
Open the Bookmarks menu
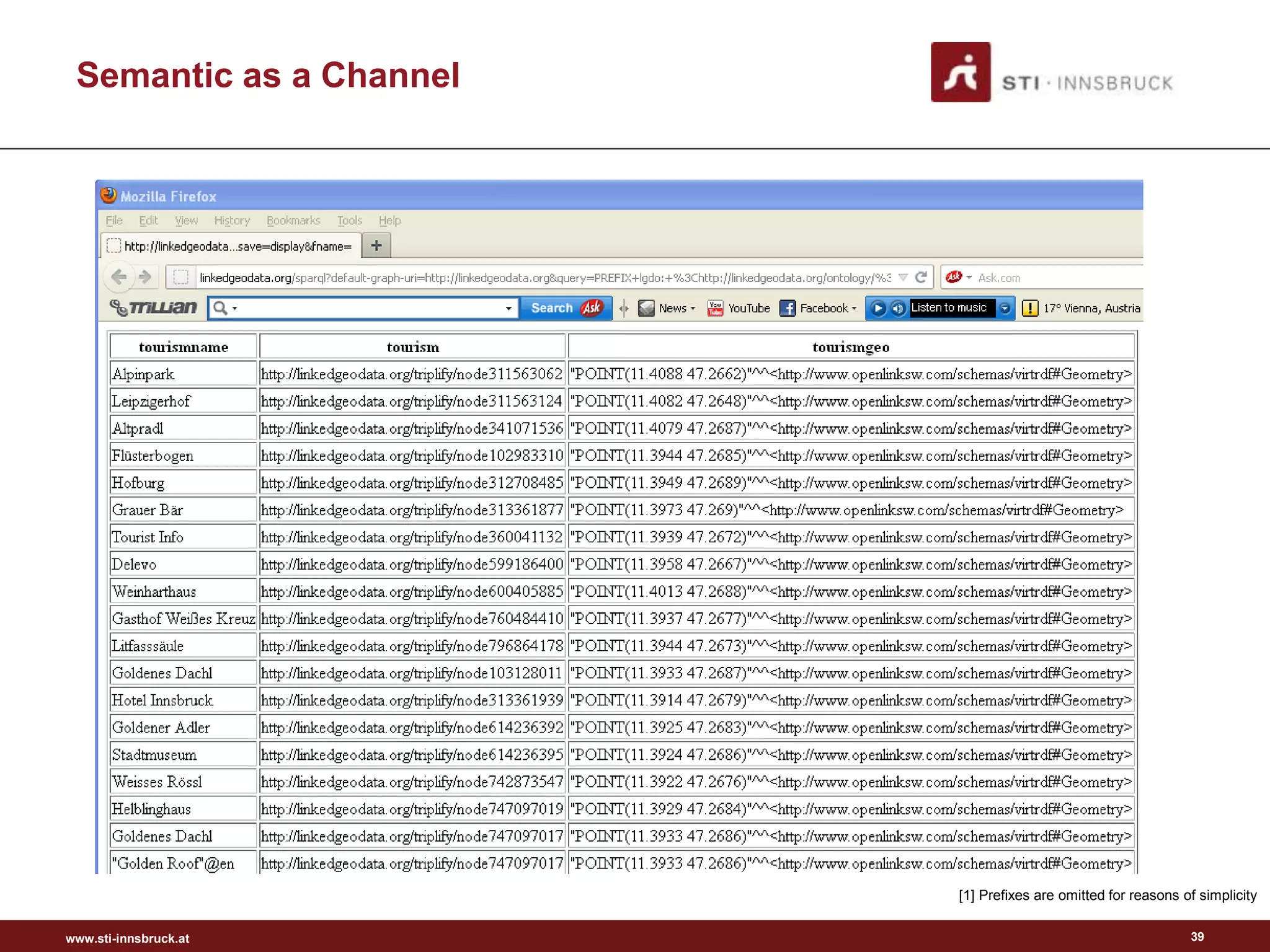point(293,220)
